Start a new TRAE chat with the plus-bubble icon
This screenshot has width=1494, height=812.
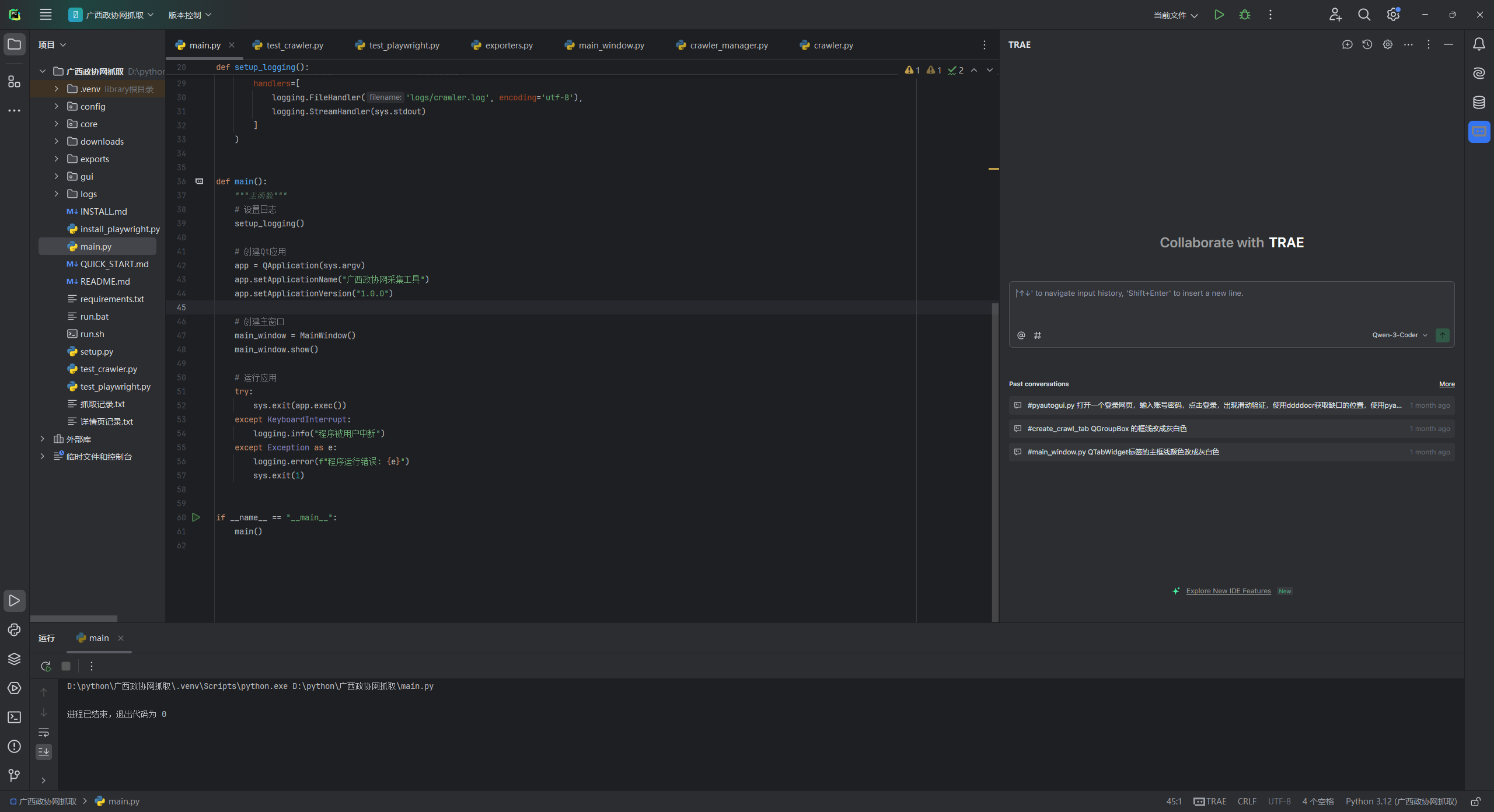click(x=1348, y=44)
